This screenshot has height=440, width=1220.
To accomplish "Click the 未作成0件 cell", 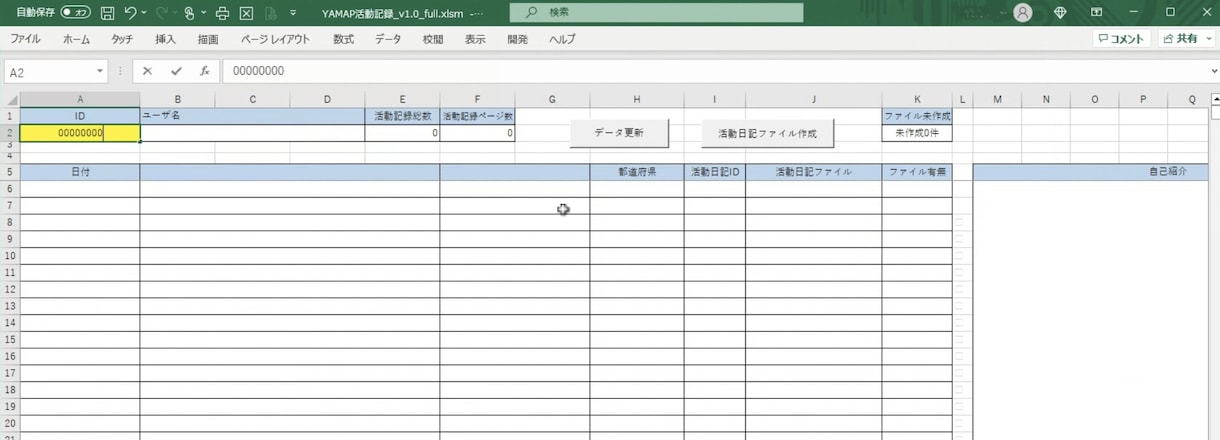I will tap(917, 133).
